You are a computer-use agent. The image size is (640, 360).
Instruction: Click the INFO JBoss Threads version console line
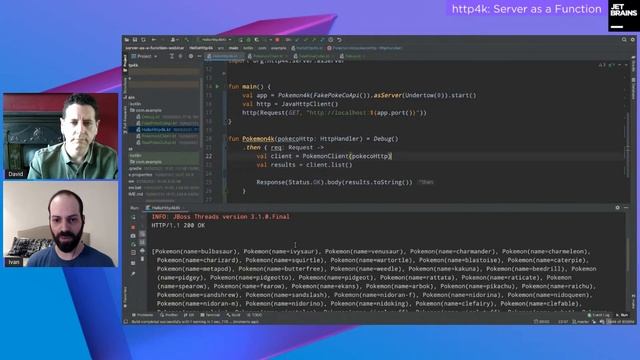[x=220, y=217]
